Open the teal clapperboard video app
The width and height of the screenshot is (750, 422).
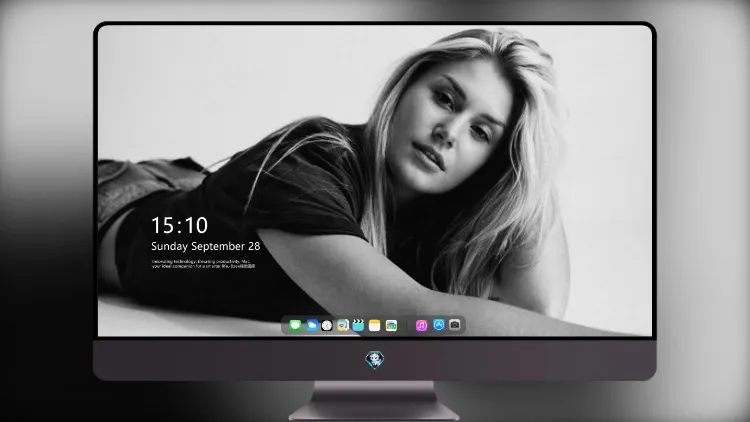(x=358, y=325)
